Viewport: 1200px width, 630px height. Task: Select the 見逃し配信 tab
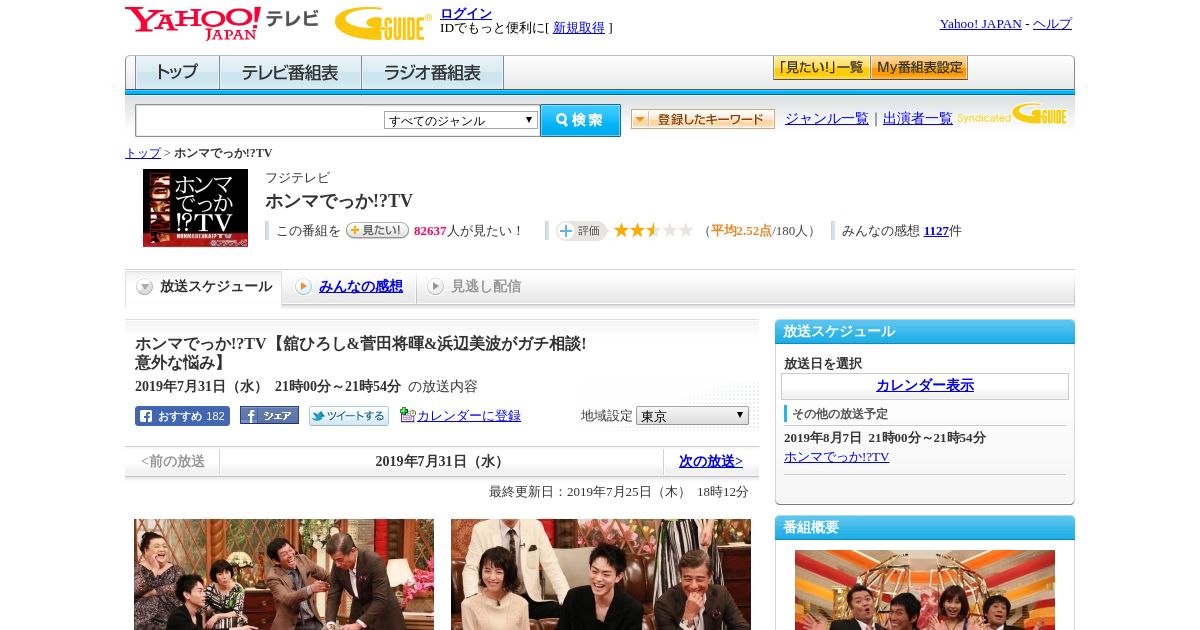[474, 287]
